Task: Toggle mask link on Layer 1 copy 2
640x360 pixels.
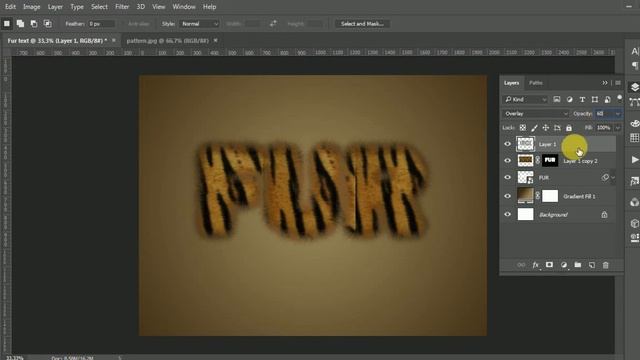Action: click(x=538, y=160)
